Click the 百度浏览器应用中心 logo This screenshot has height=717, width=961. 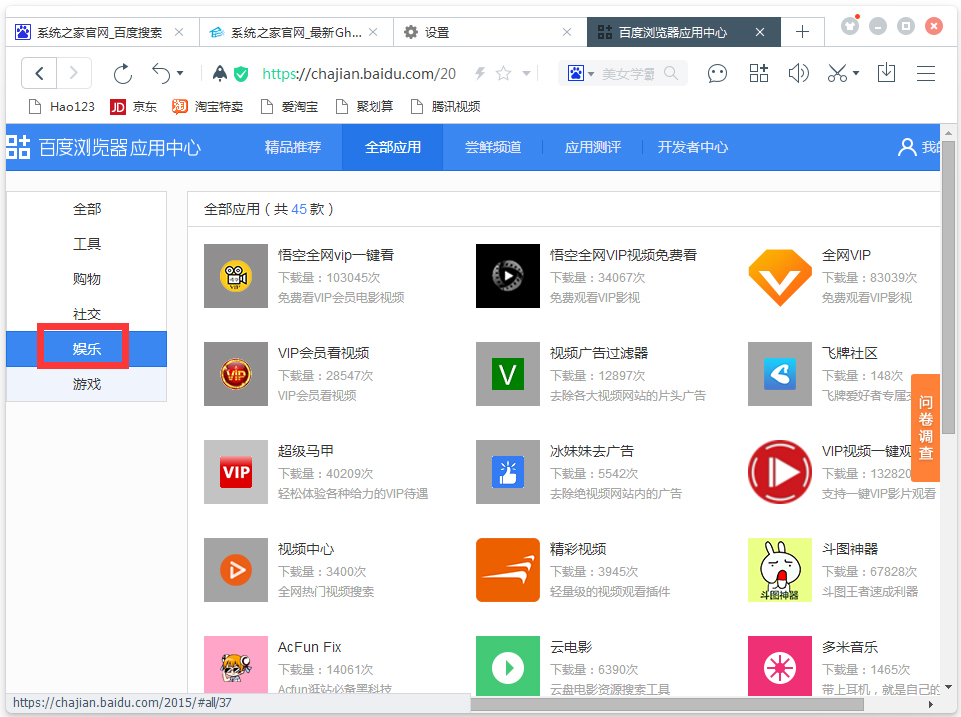click(x=104, y=147)
